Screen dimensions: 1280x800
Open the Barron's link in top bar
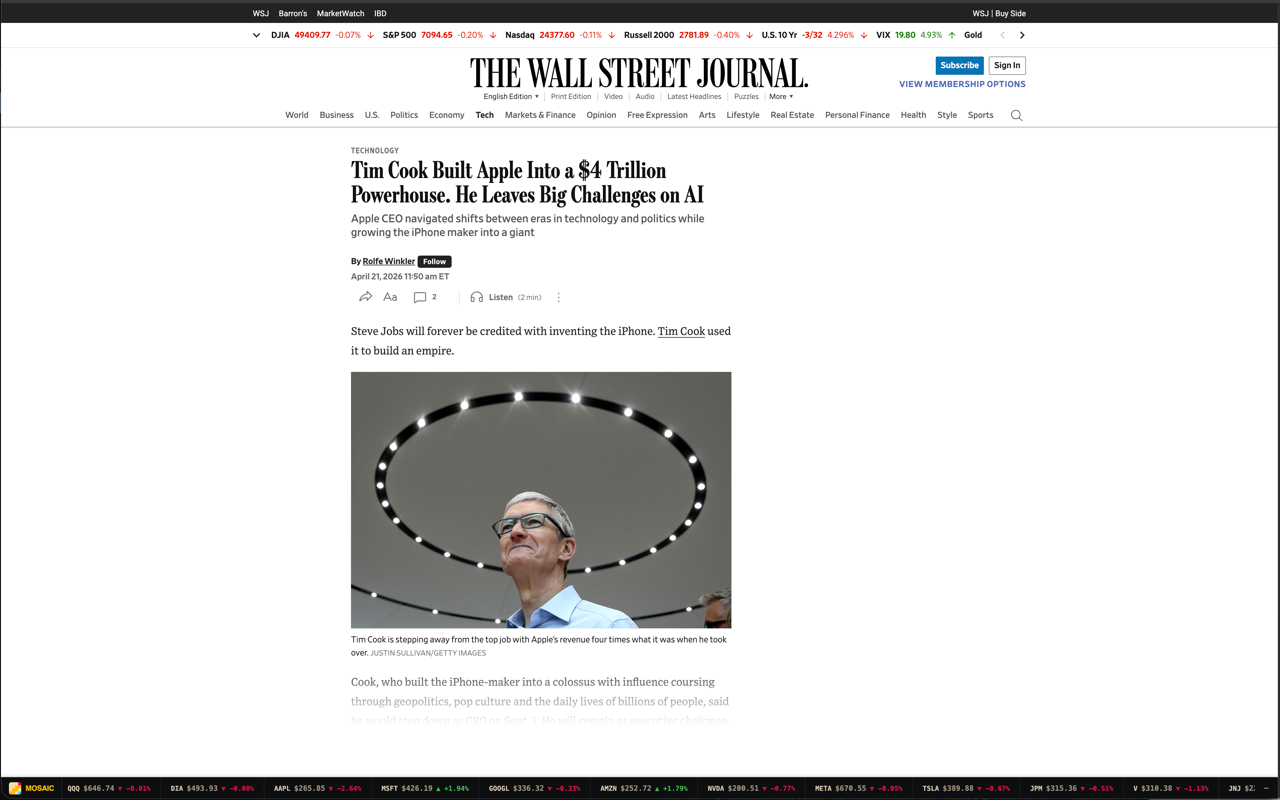tap(293, 14)
